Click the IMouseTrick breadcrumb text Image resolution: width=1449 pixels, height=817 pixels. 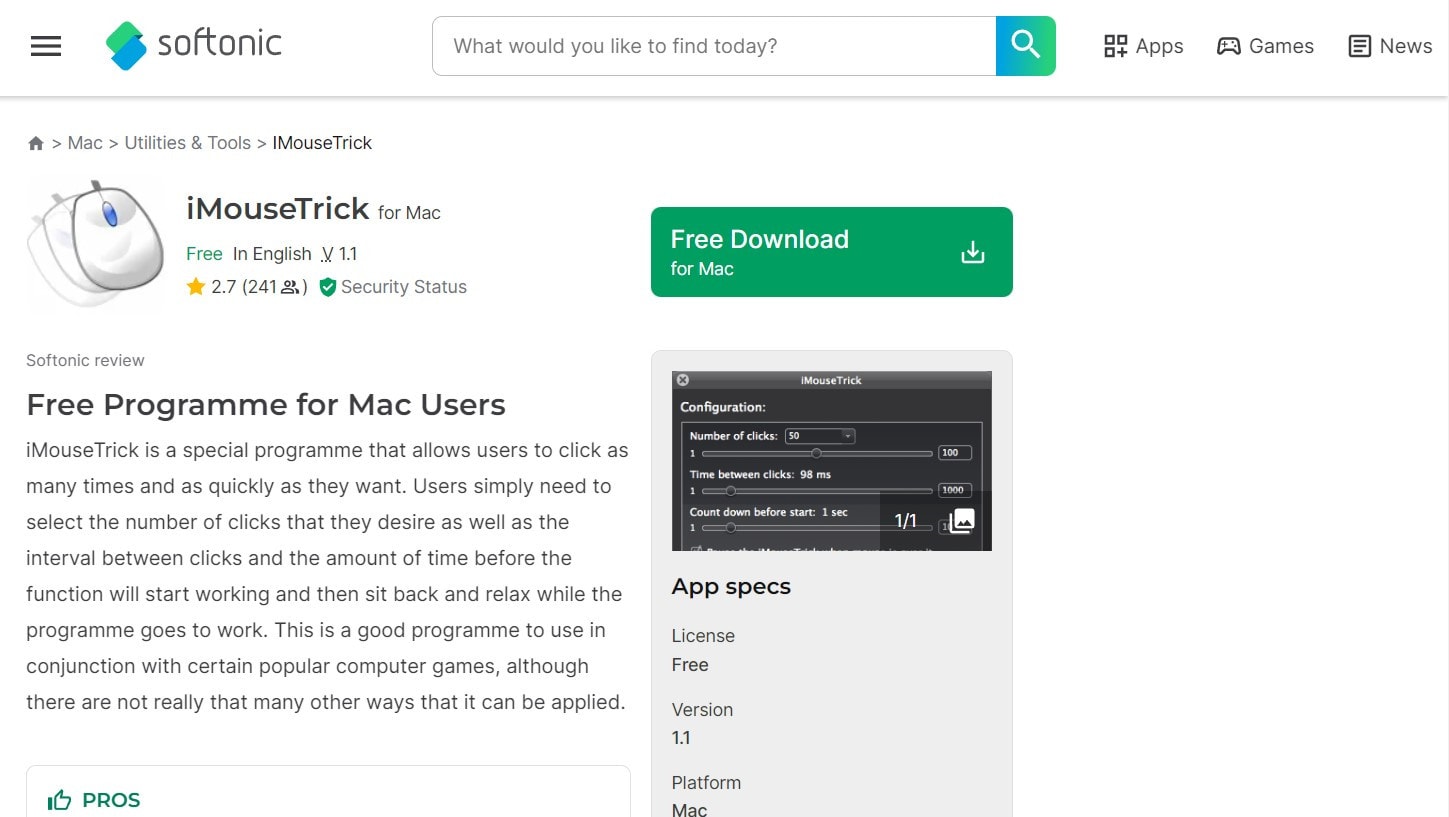click(322, 143)
